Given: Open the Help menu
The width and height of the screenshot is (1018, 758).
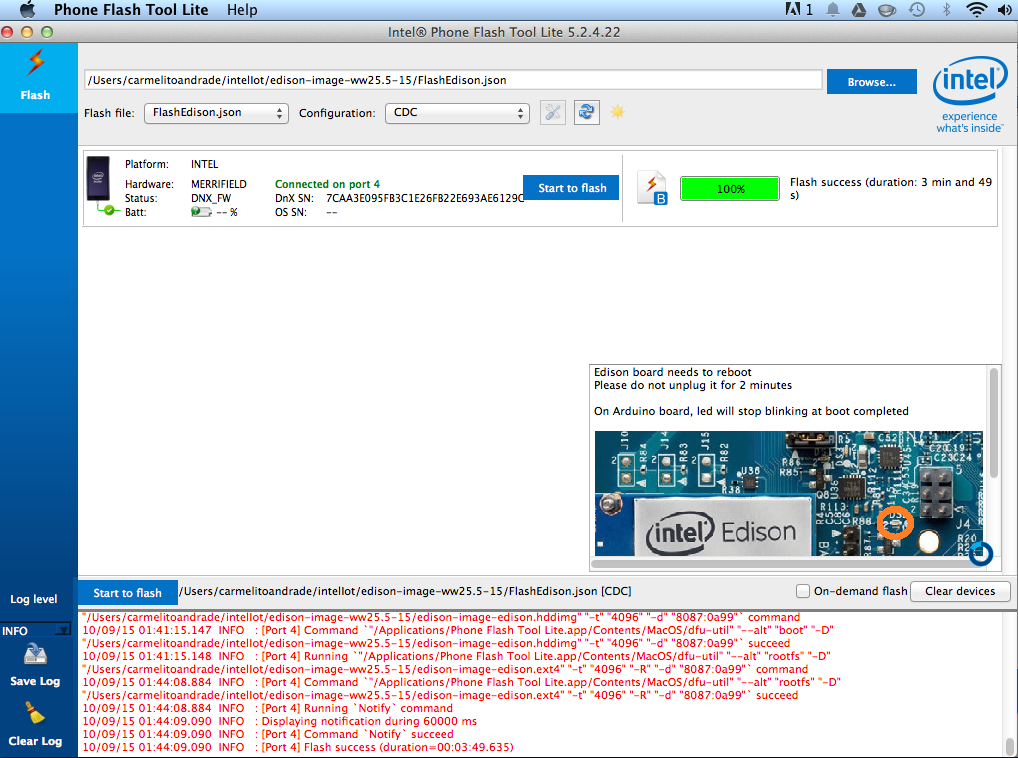Looking at the screenshot, I should pyautogui.click(x=242, y=10).
